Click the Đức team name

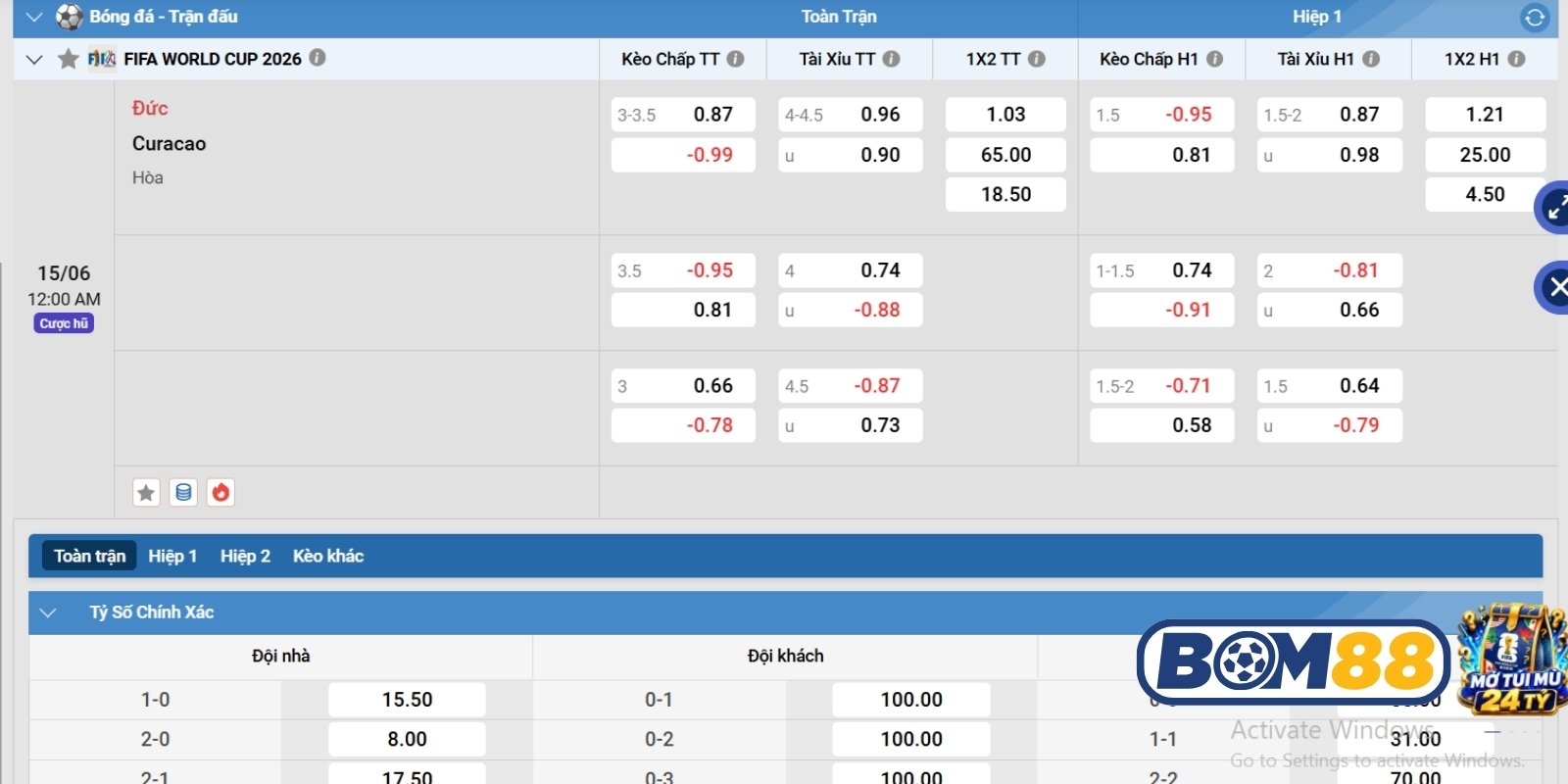[150, 108]
